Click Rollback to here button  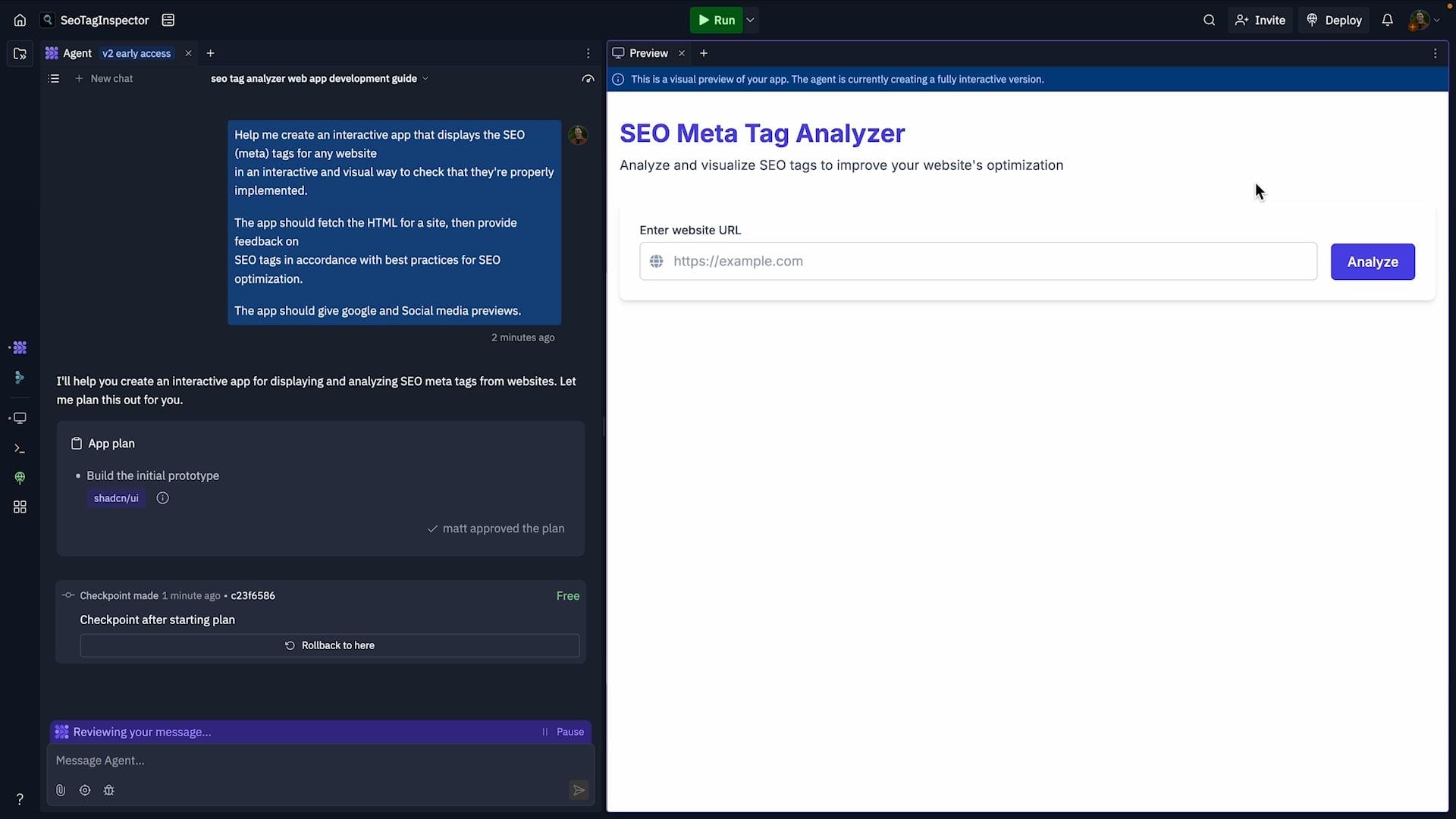click(x=329, y=645)
